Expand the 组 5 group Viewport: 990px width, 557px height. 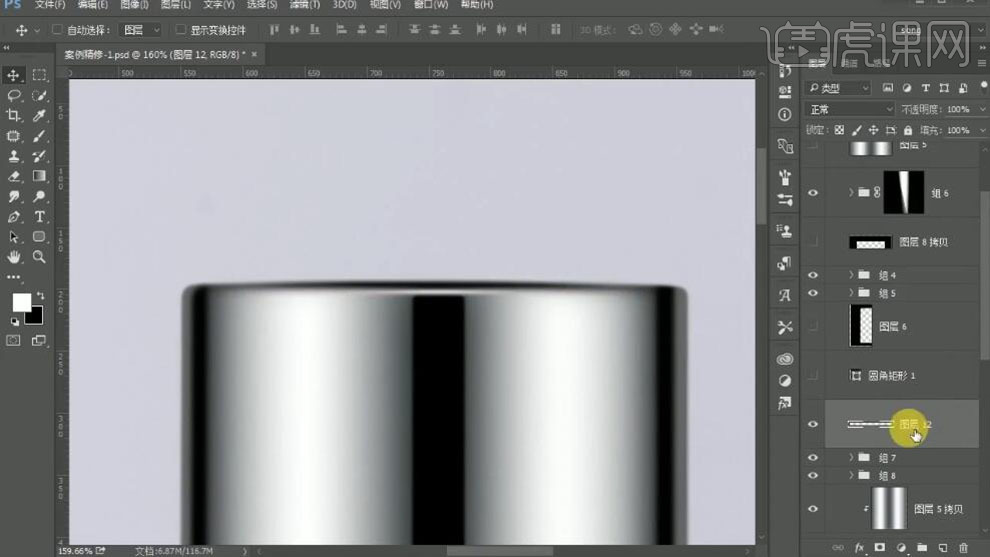(850, 293)
